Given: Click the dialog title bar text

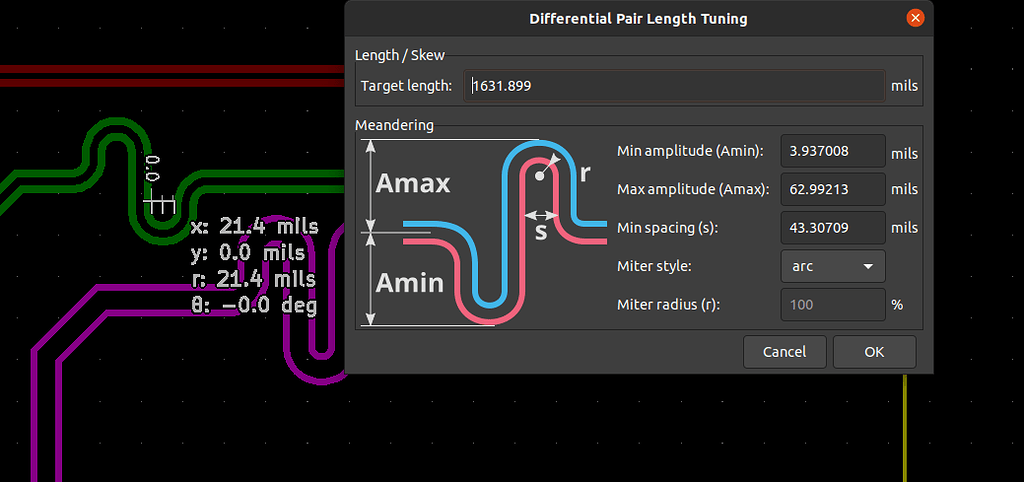Looking at the screenshot, I should [638, 19].
